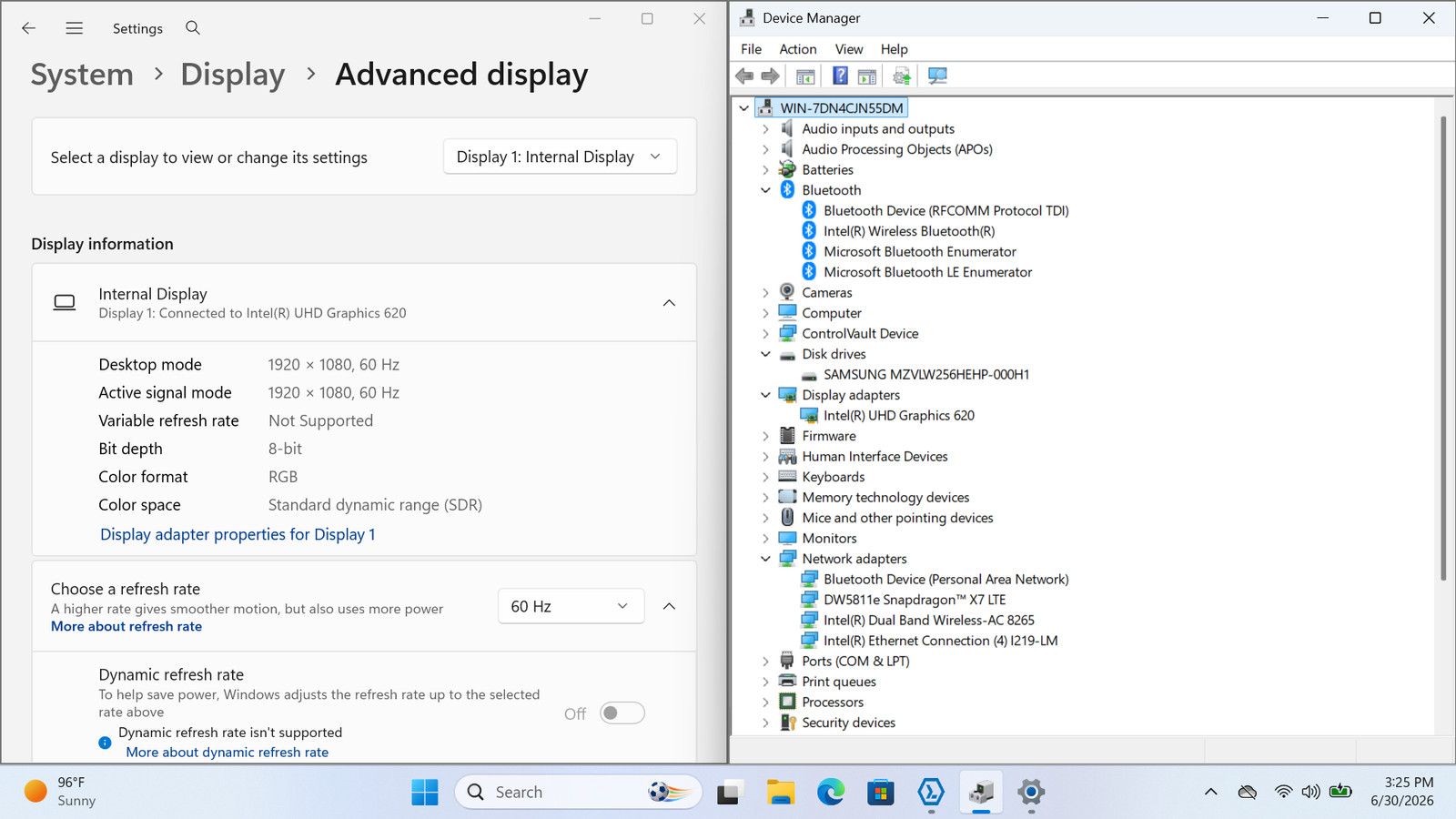Open Task View from the taskbar
Screen dimensions: 1456x819
[x=728, y=793]
